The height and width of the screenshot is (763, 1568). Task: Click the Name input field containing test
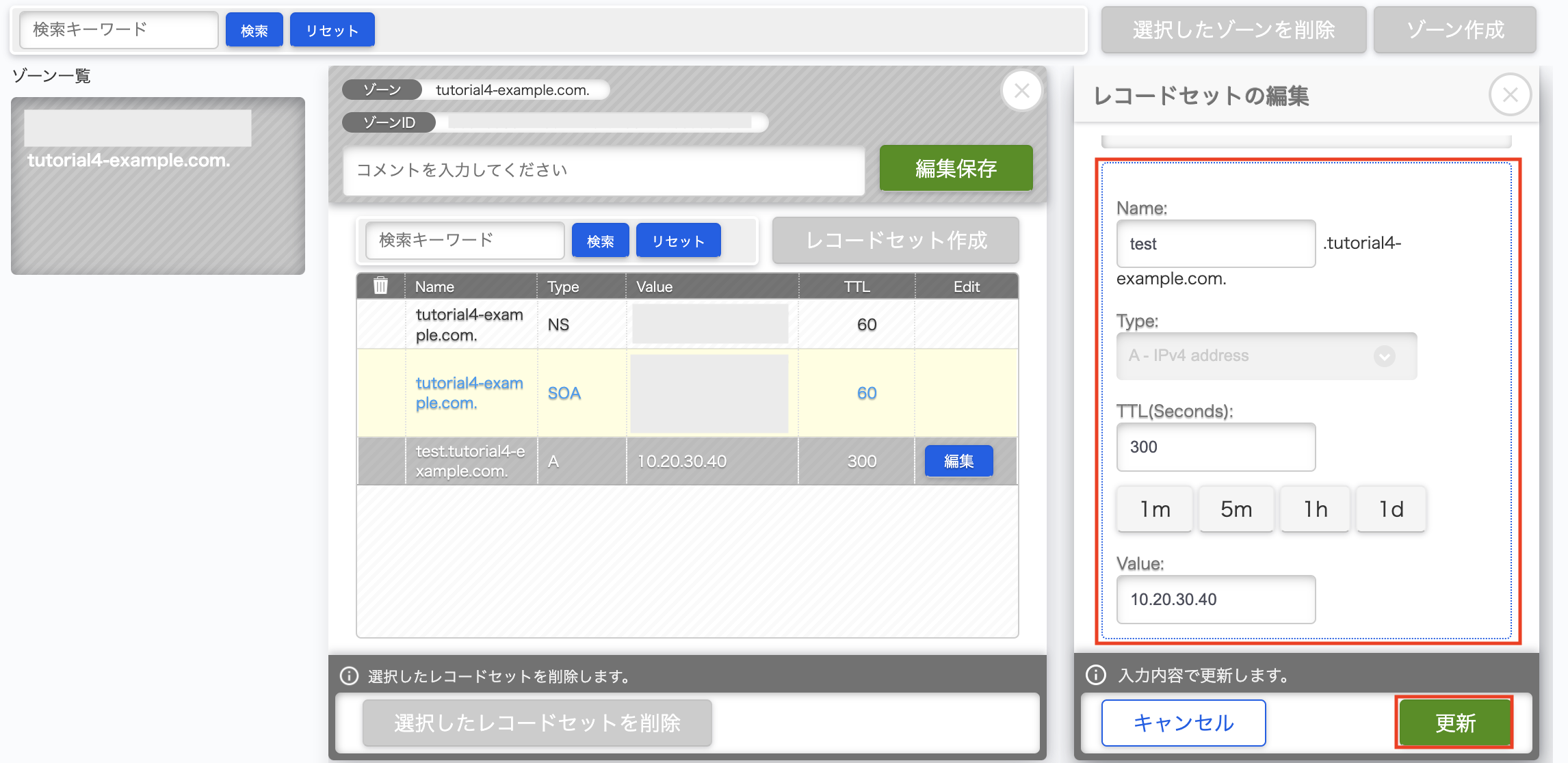(x=1216, y=244)
